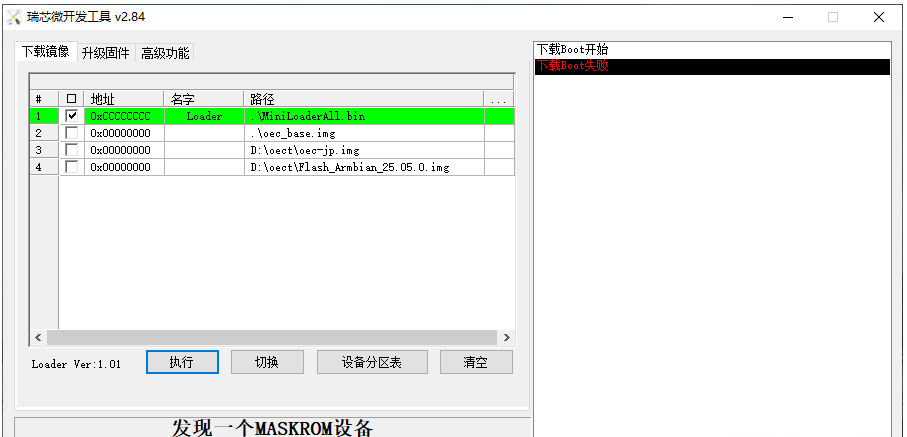Click the scrollbar left arrow
The height and width of the screenshot is (437, 907).
coord(38,337)
